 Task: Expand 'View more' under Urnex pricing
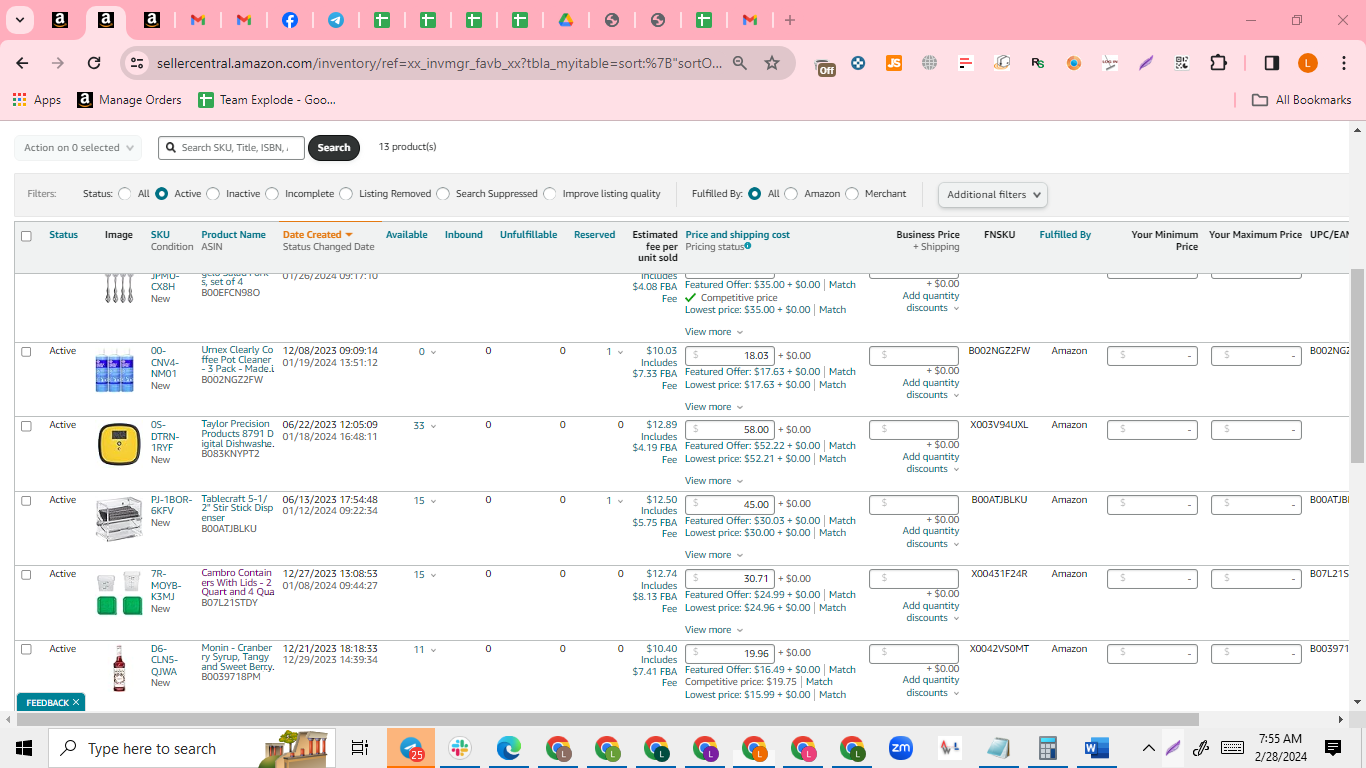[714, 407]
